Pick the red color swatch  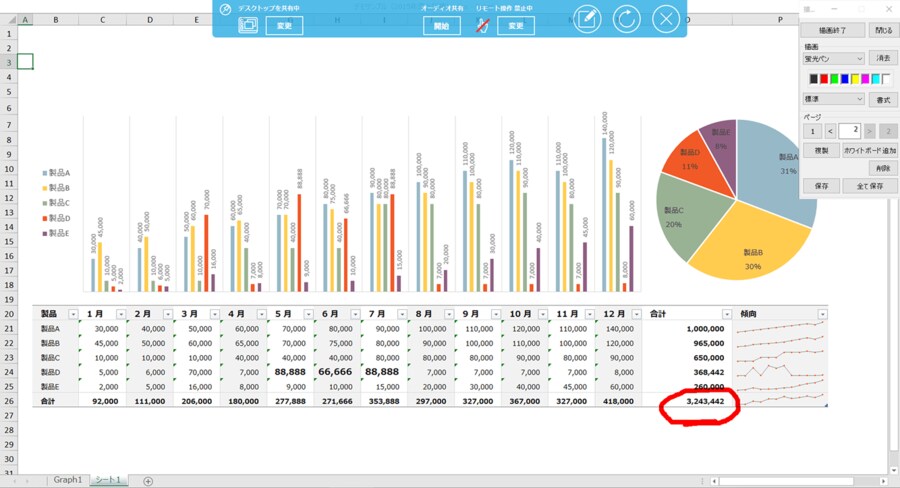[x=823, y=79]
